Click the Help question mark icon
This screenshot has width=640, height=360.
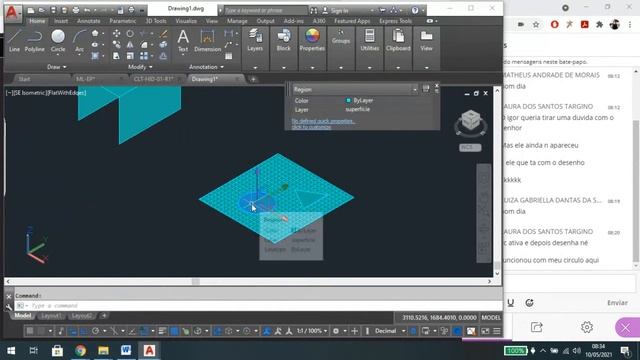(x=415, y=10)
